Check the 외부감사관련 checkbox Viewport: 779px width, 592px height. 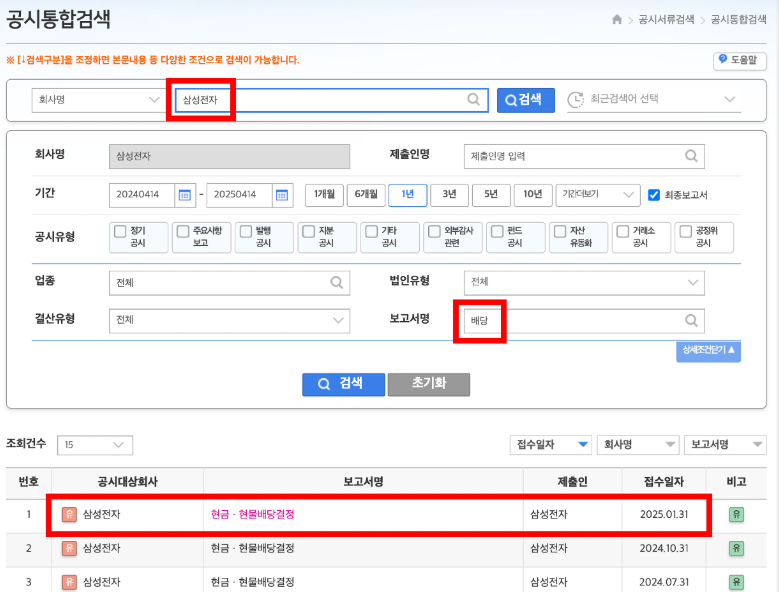click(x=434, y=231)
